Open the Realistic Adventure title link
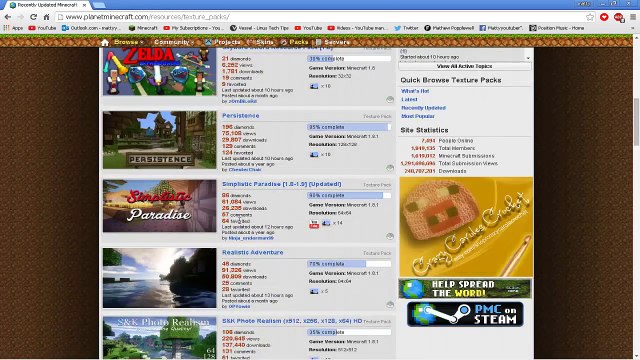 point(253,253)
